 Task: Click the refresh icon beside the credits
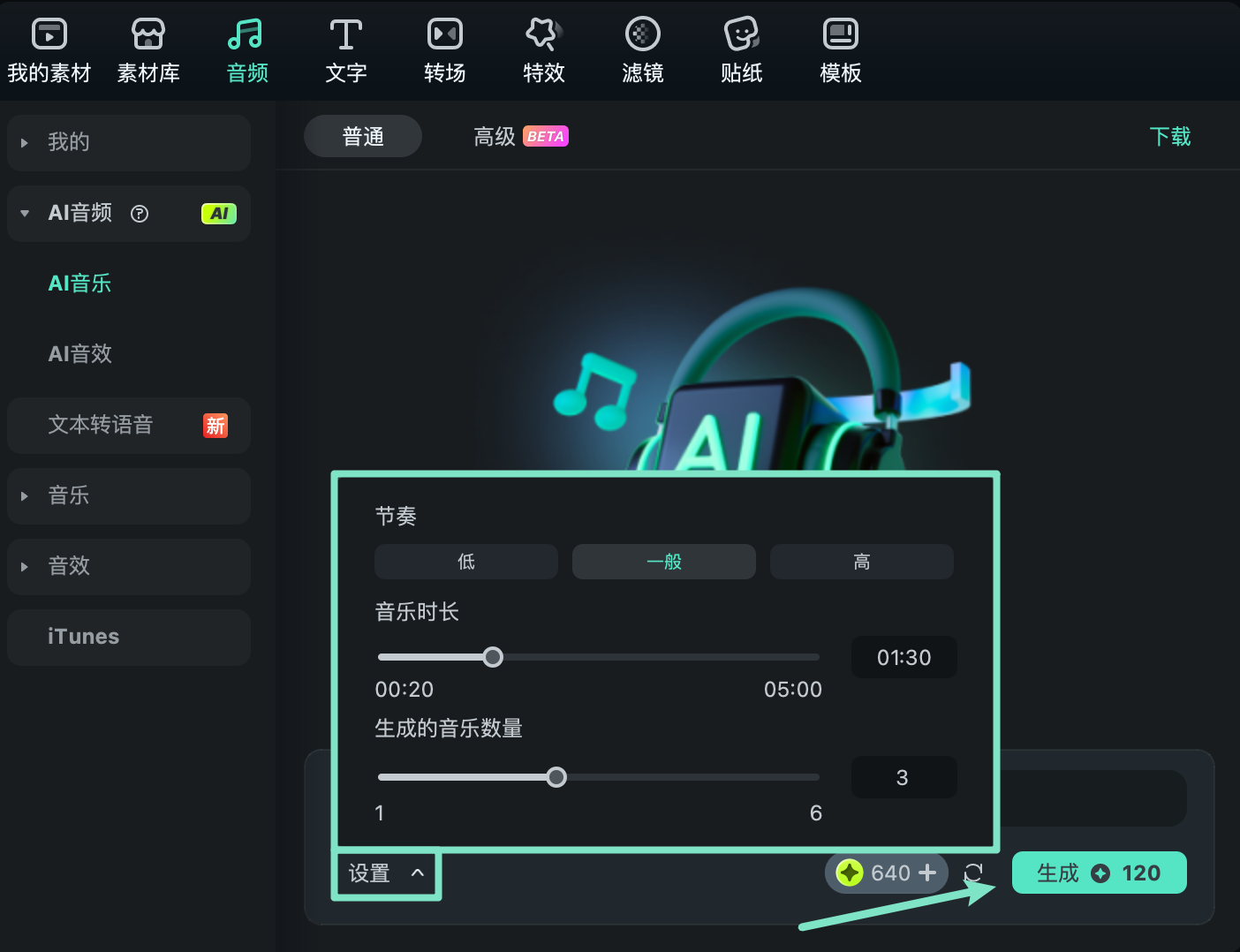[974, 873]
